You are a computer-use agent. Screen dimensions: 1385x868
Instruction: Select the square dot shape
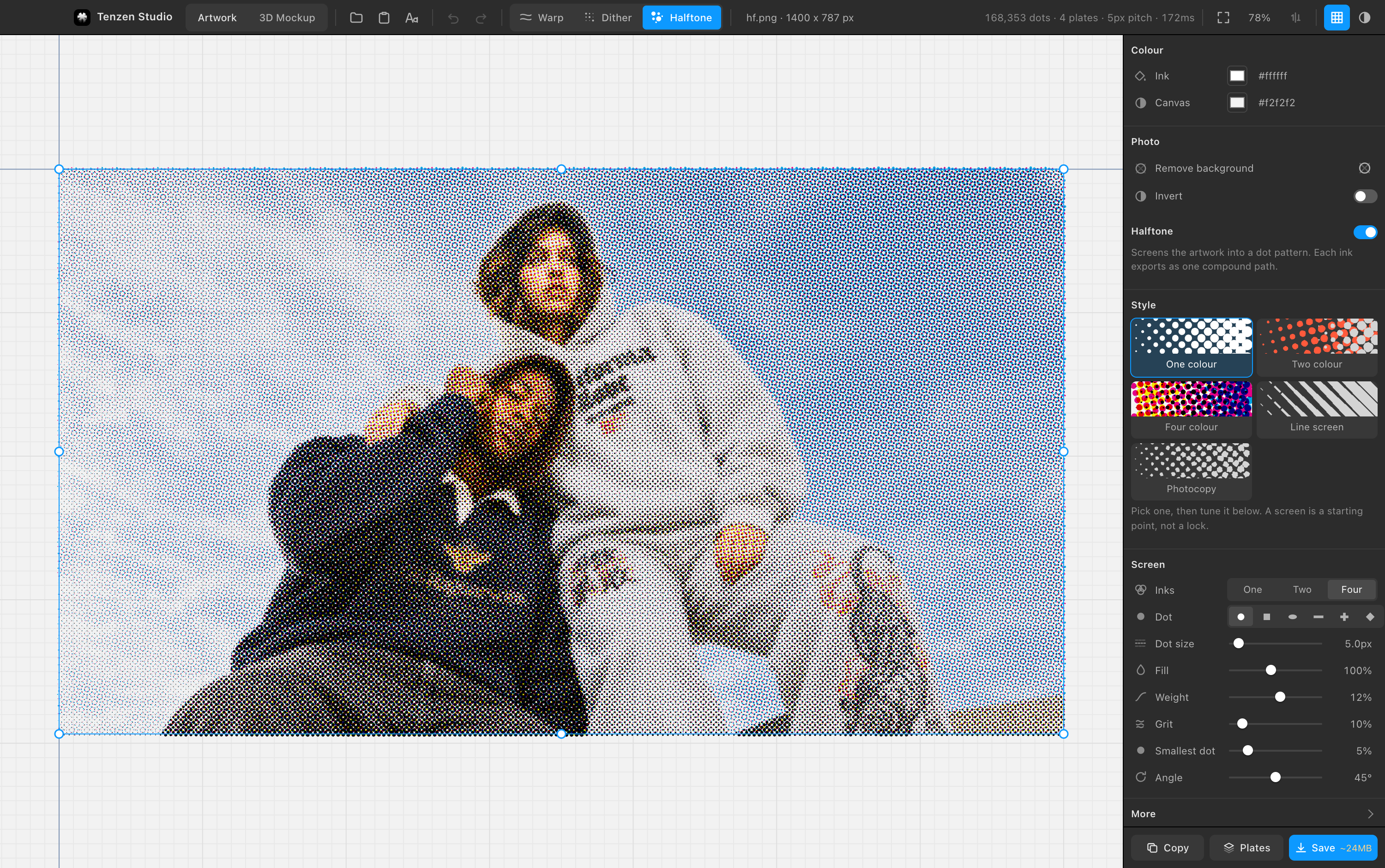pyautogui.click(x=1267, y=617)
